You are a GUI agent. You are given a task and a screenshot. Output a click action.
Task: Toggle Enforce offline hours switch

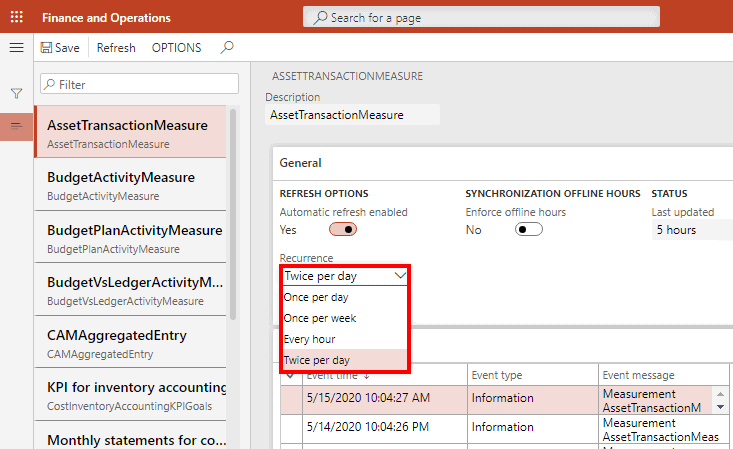(x=529, y=229)
